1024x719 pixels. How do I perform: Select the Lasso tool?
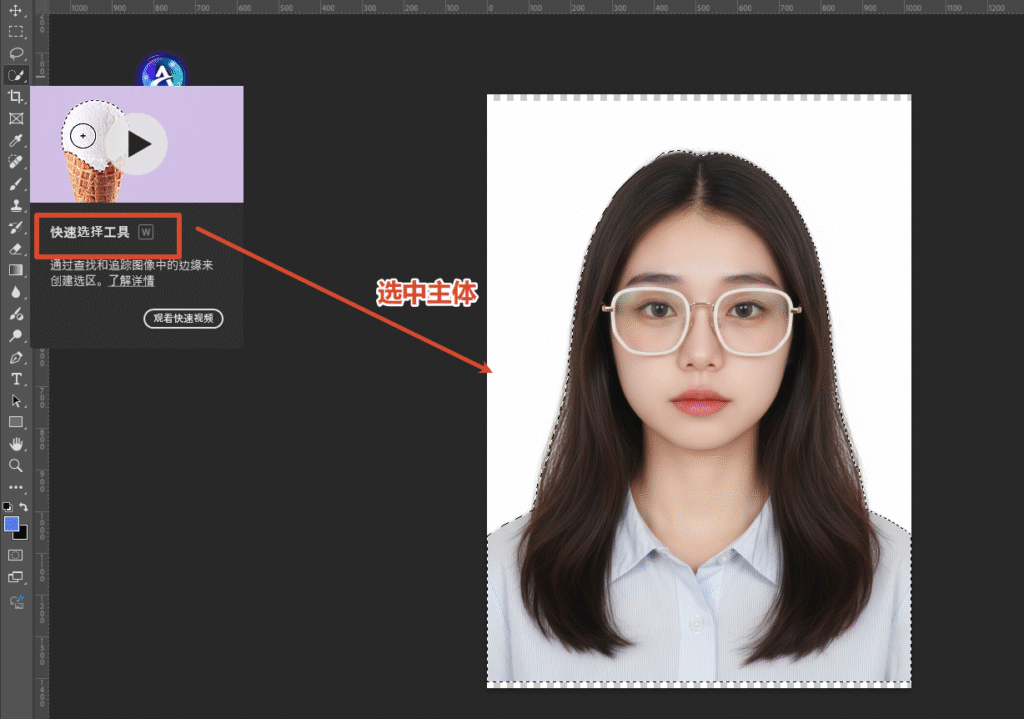[x=16, y=53]
